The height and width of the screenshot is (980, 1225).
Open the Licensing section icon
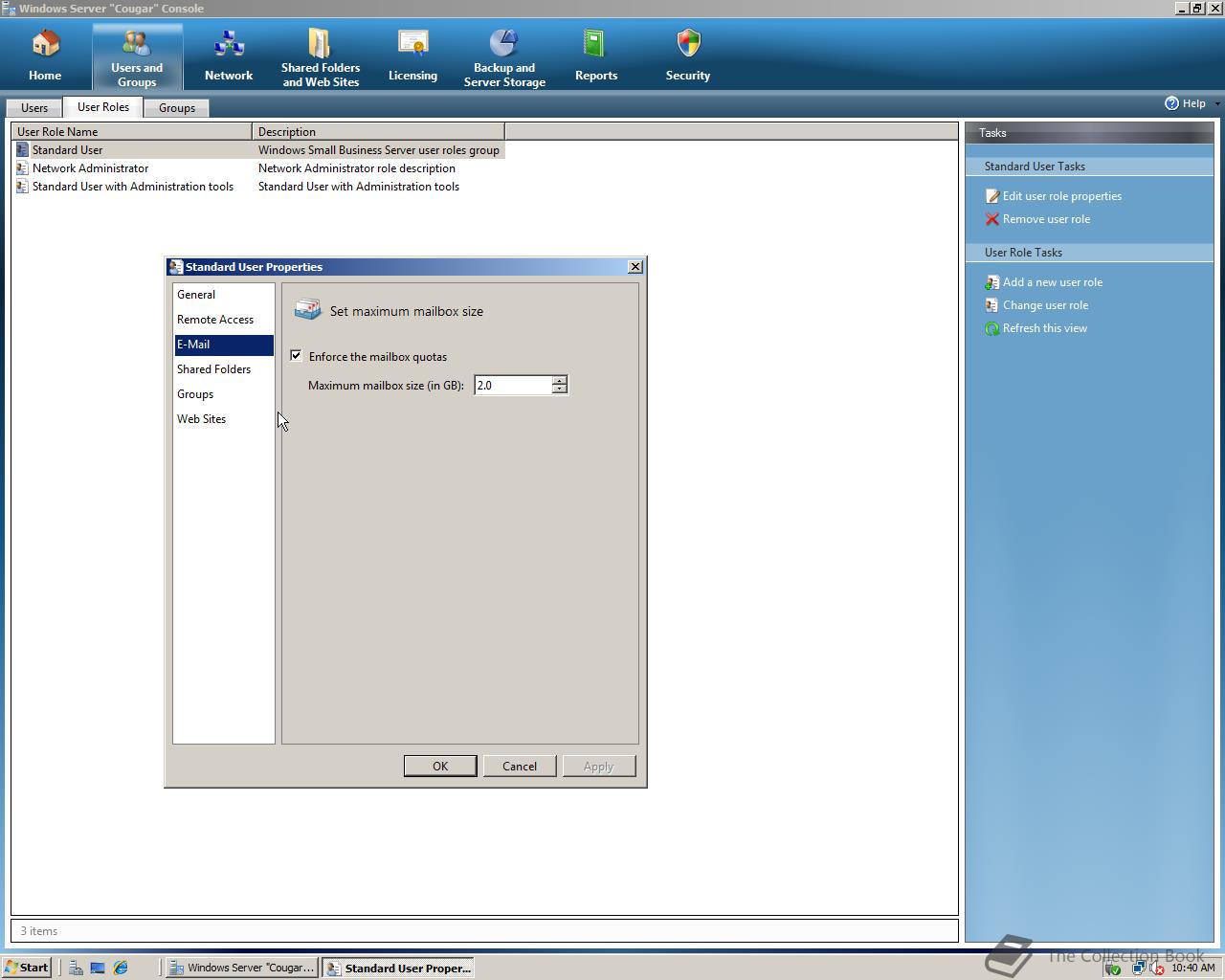(x=412, y=44)
